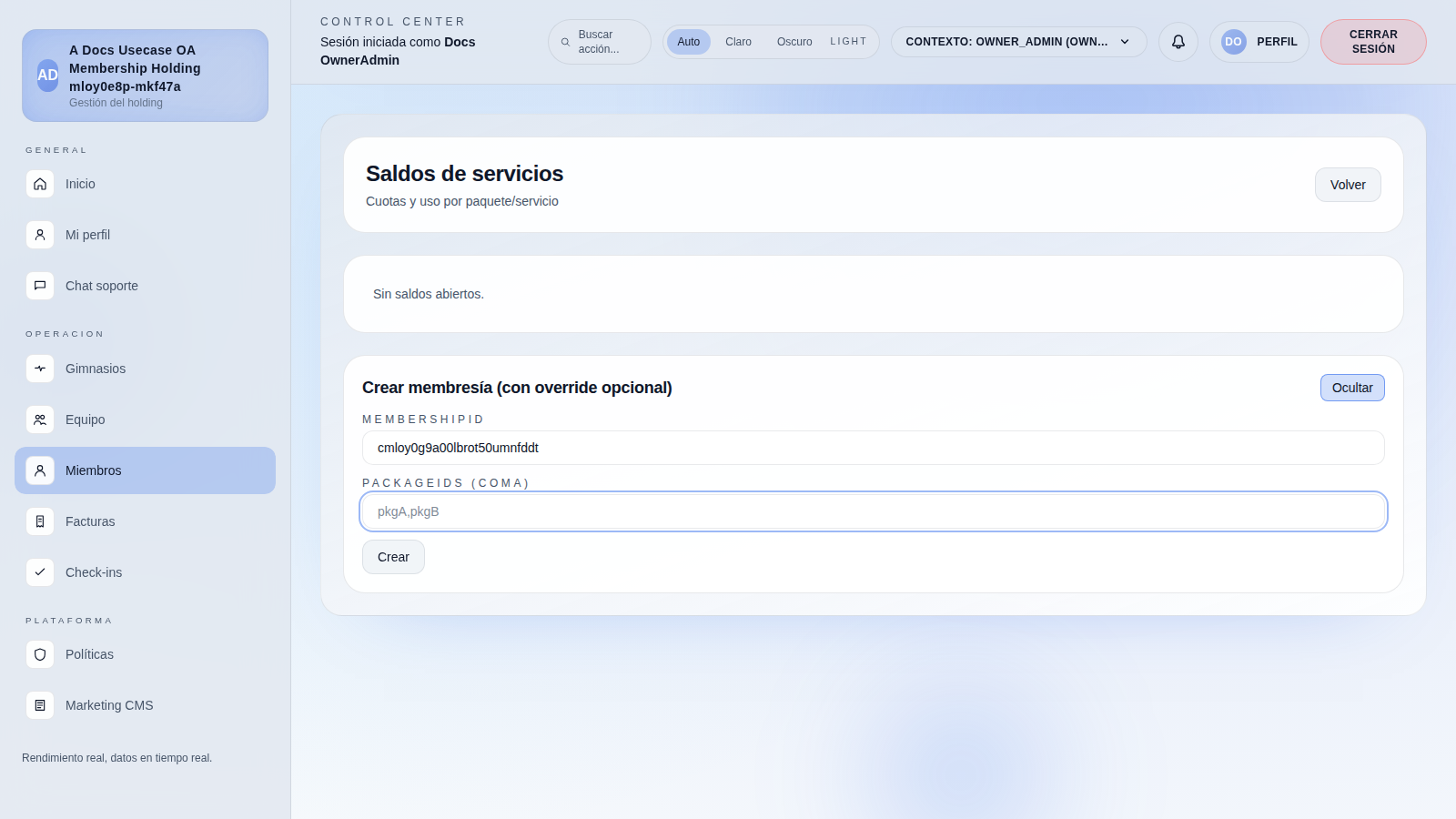This screenshot has height=819, width=1456.
Task: Click the Volver button
Action: [x=1347, y=185]
